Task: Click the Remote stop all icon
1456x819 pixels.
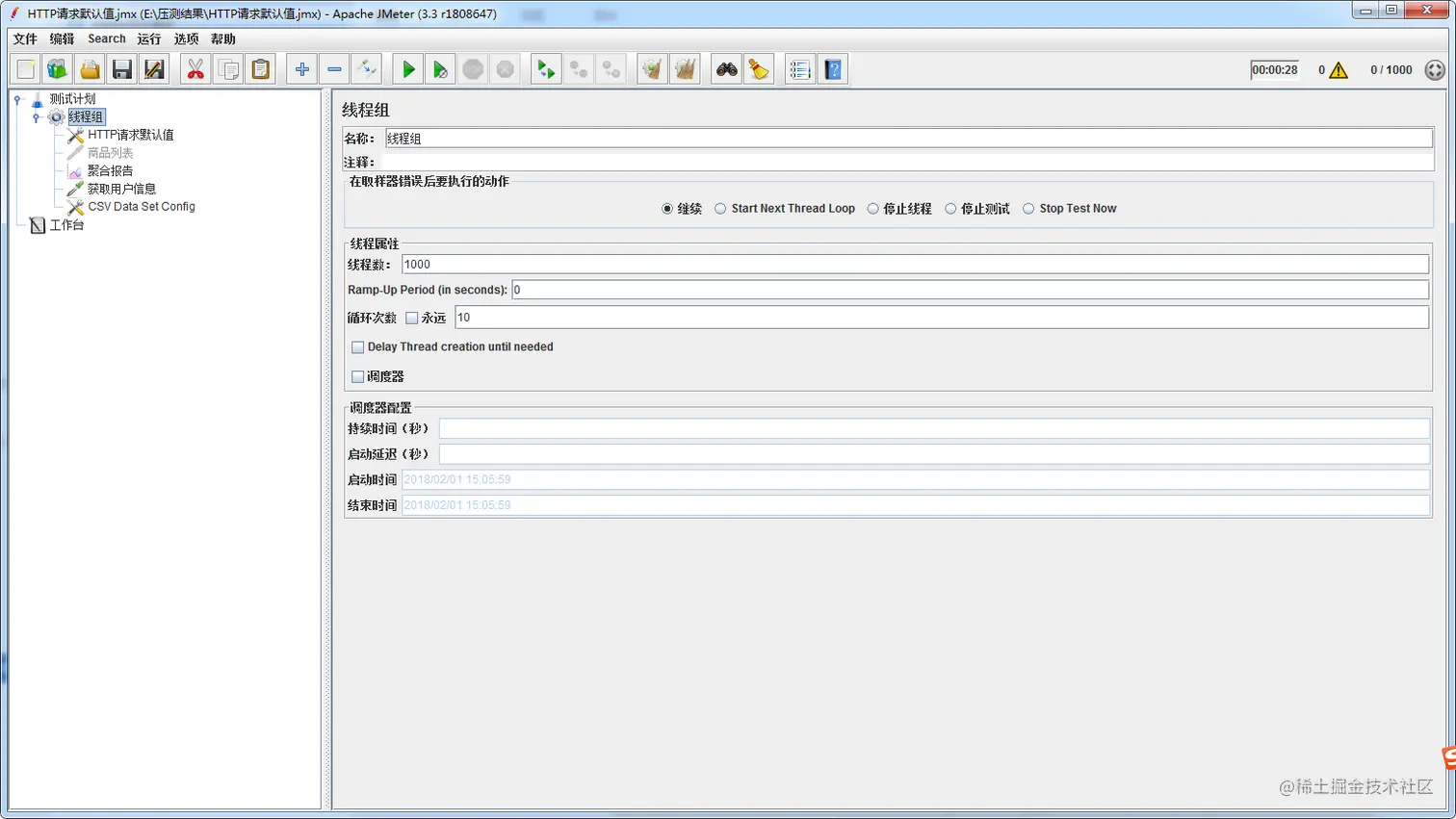Action: coord(579,69)
